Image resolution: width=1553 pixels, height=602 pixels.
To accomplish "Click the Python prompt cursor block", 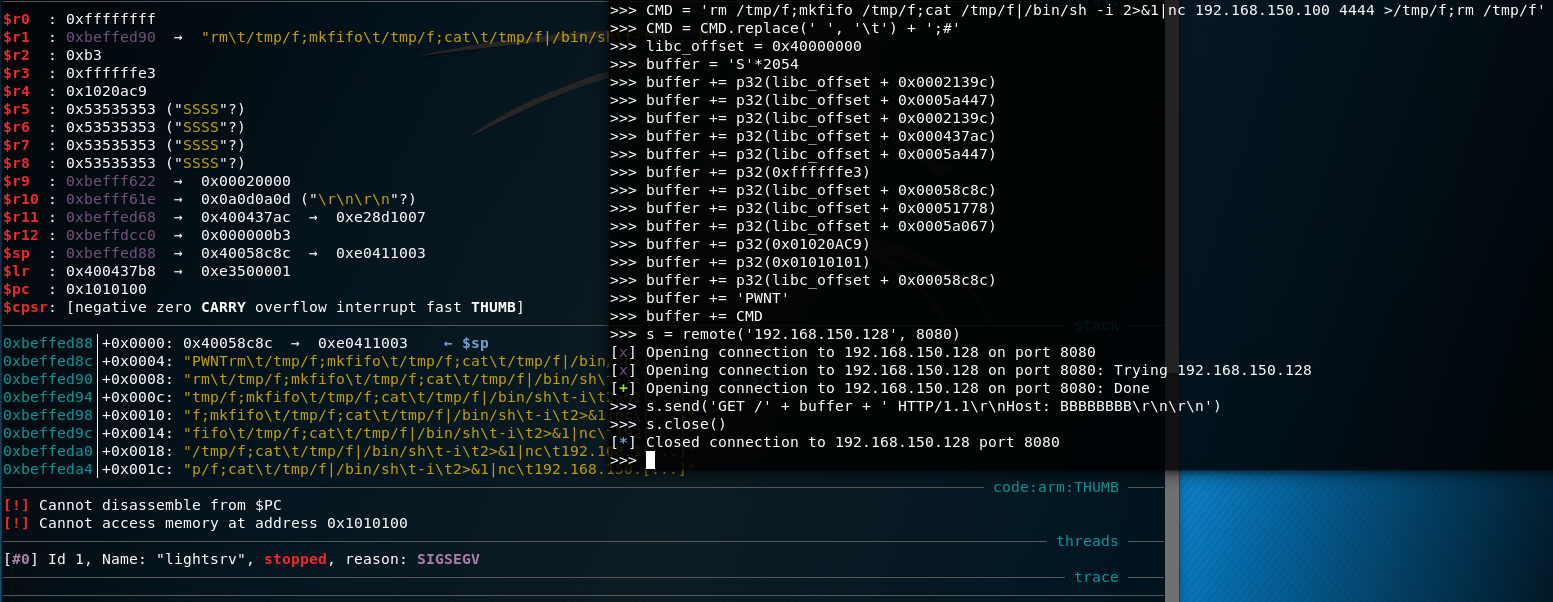I will pyautogui.click(x=650, y=460).
